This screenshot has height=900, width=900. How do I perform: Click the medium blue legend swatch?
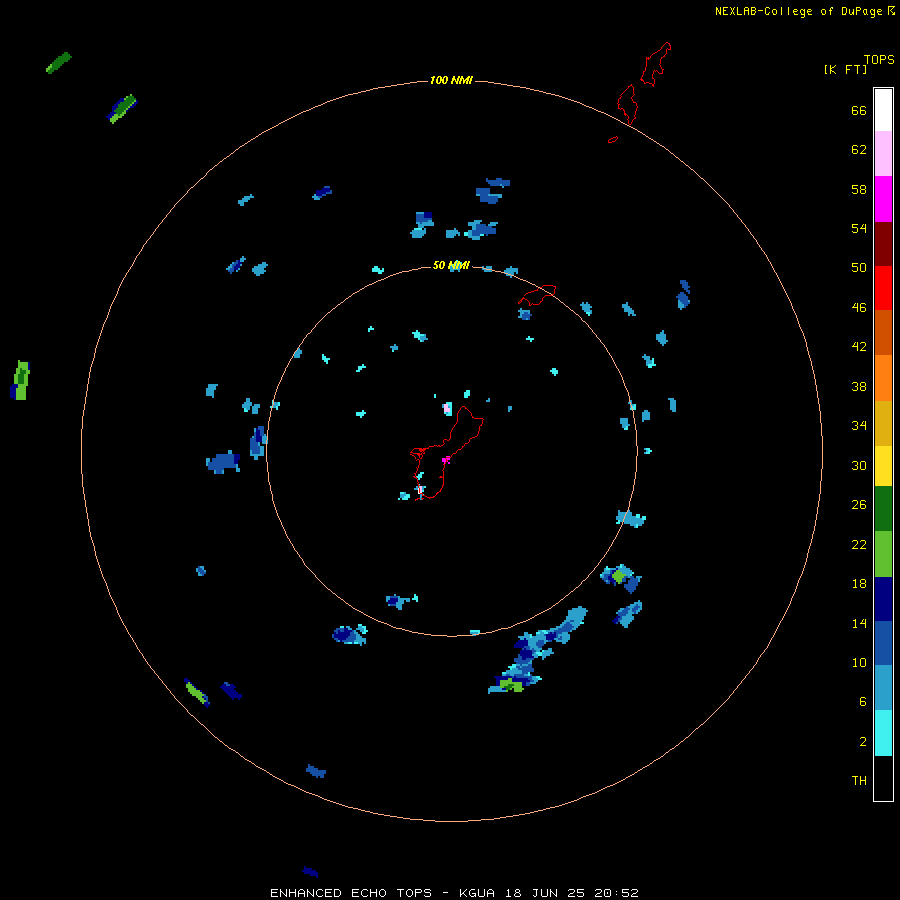point(883,643)
